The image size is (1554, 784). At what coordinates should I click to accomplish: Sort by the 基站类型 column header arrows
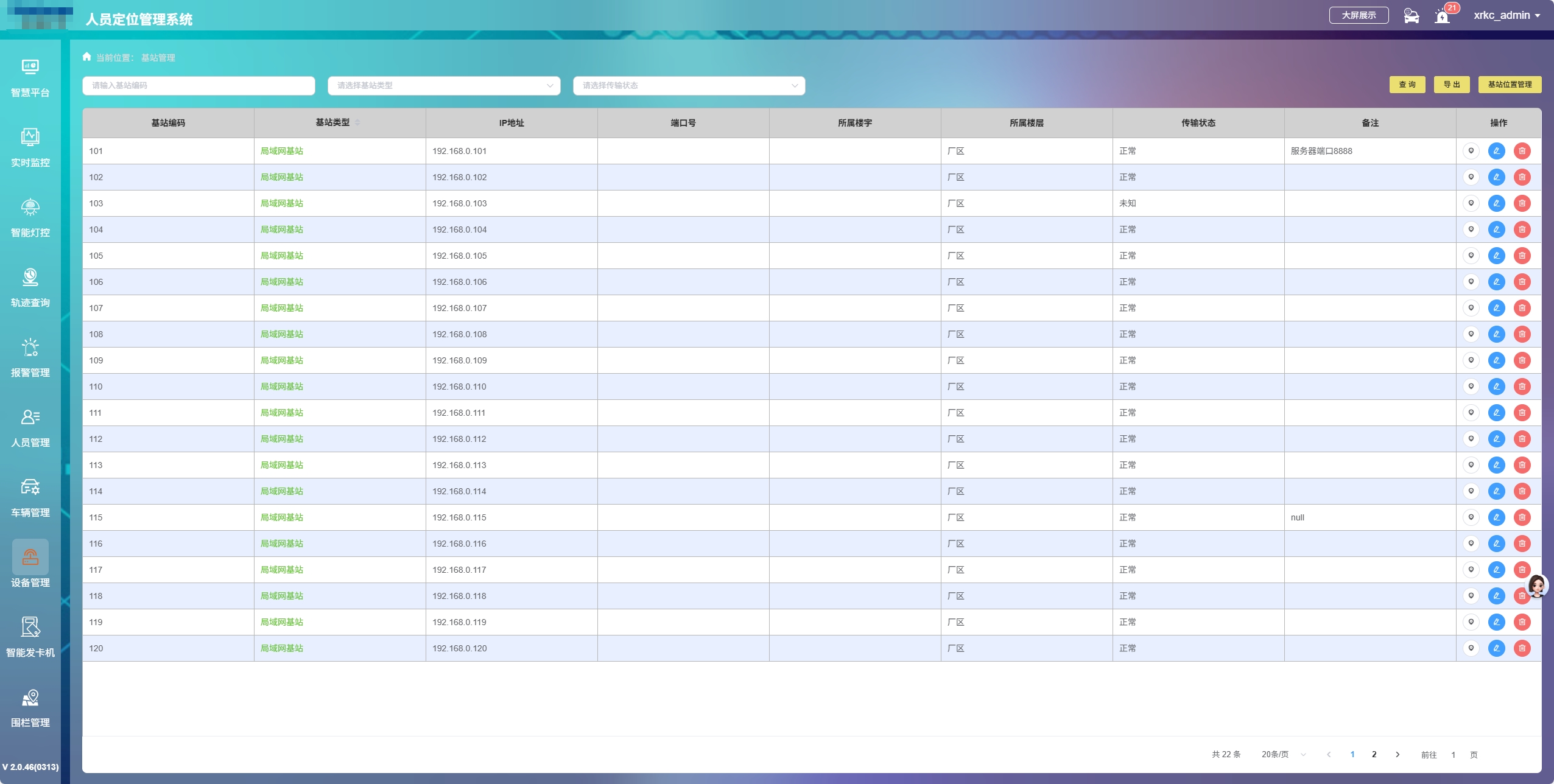pyautogui.click(x=357, y=122)
